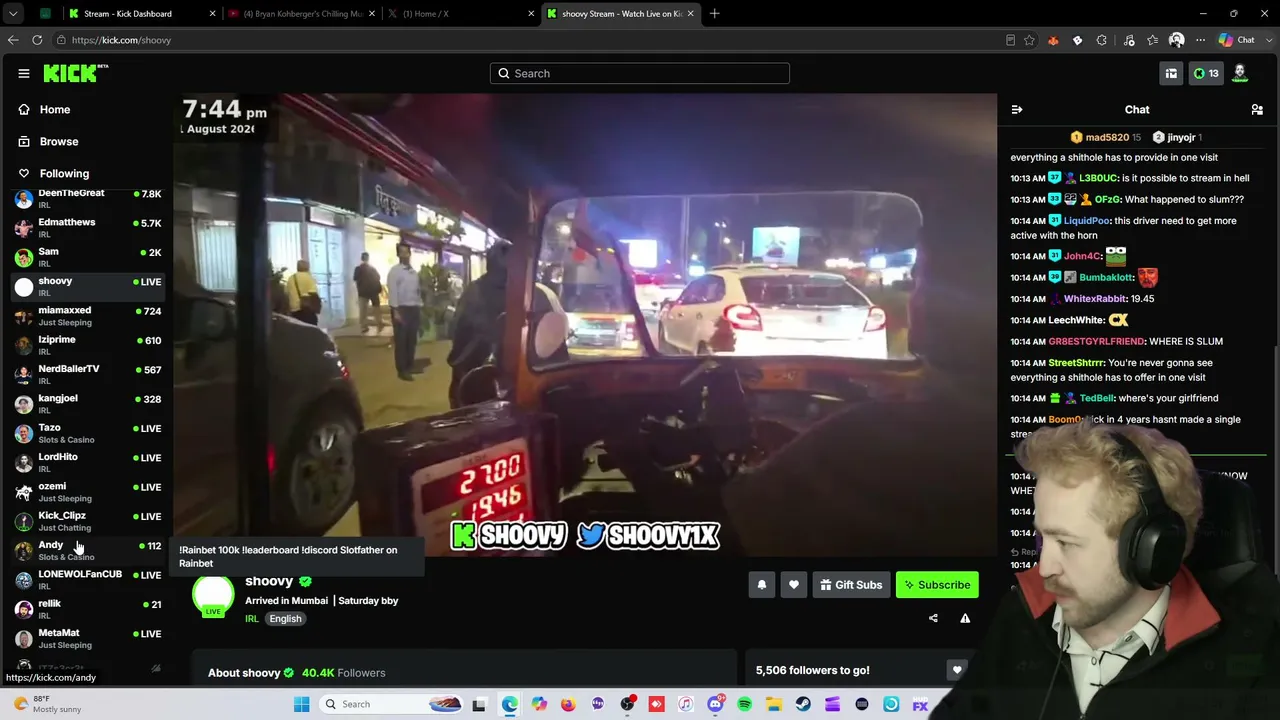
Task: Open the Kick profile avatar menu
Action: coord(1240,73)
